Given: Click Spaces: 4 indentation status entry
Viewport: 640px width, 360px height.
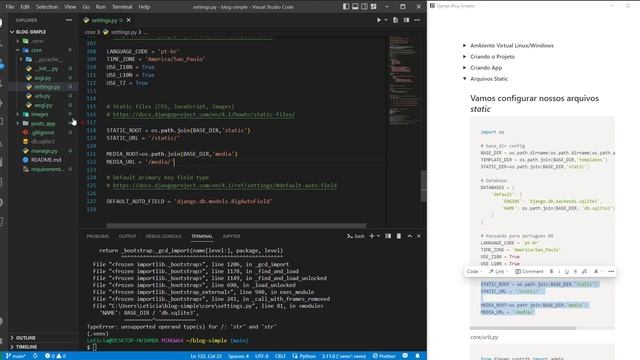Looking at the screenshot, I should tap(238, 356).
